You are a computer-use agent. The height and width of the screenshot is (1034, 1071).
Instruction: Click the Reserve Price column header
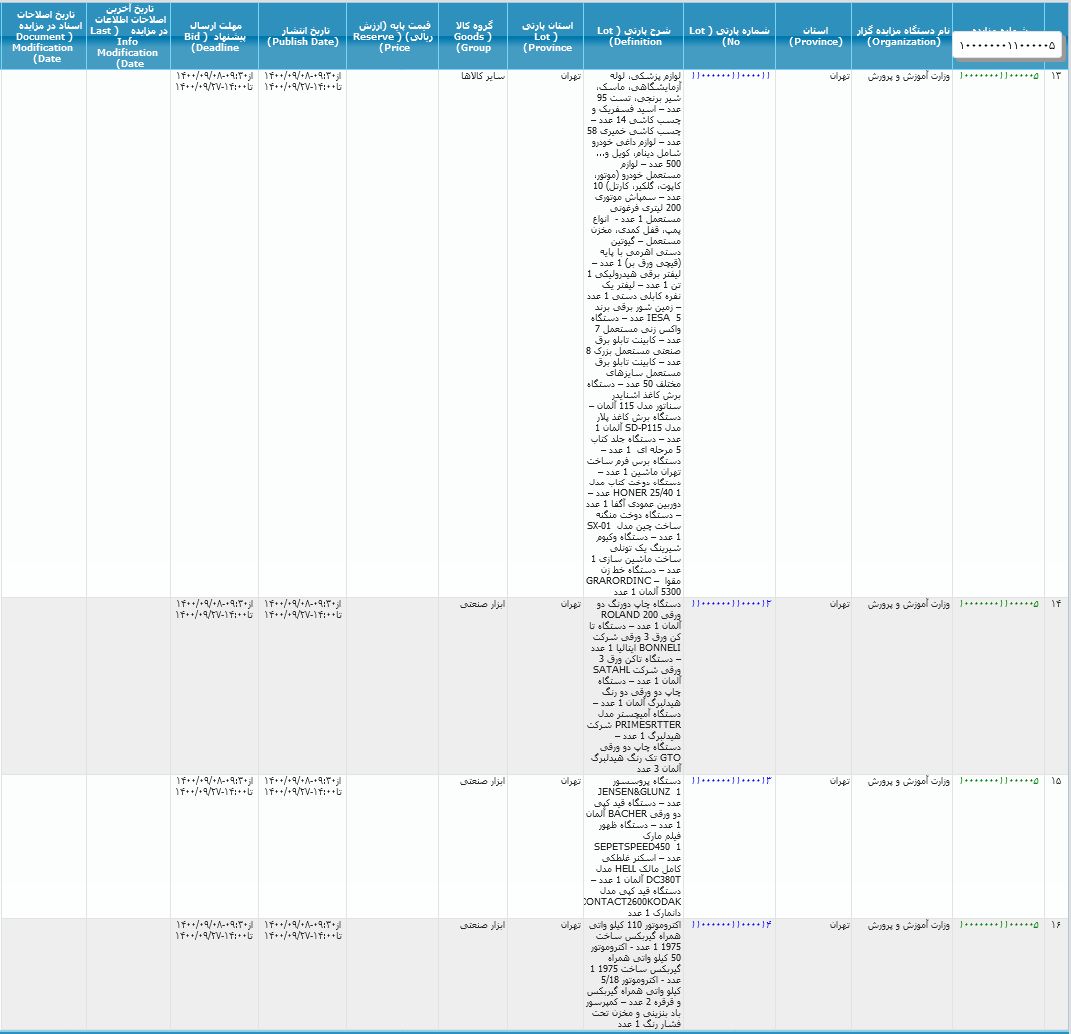[x=392, y=36]
